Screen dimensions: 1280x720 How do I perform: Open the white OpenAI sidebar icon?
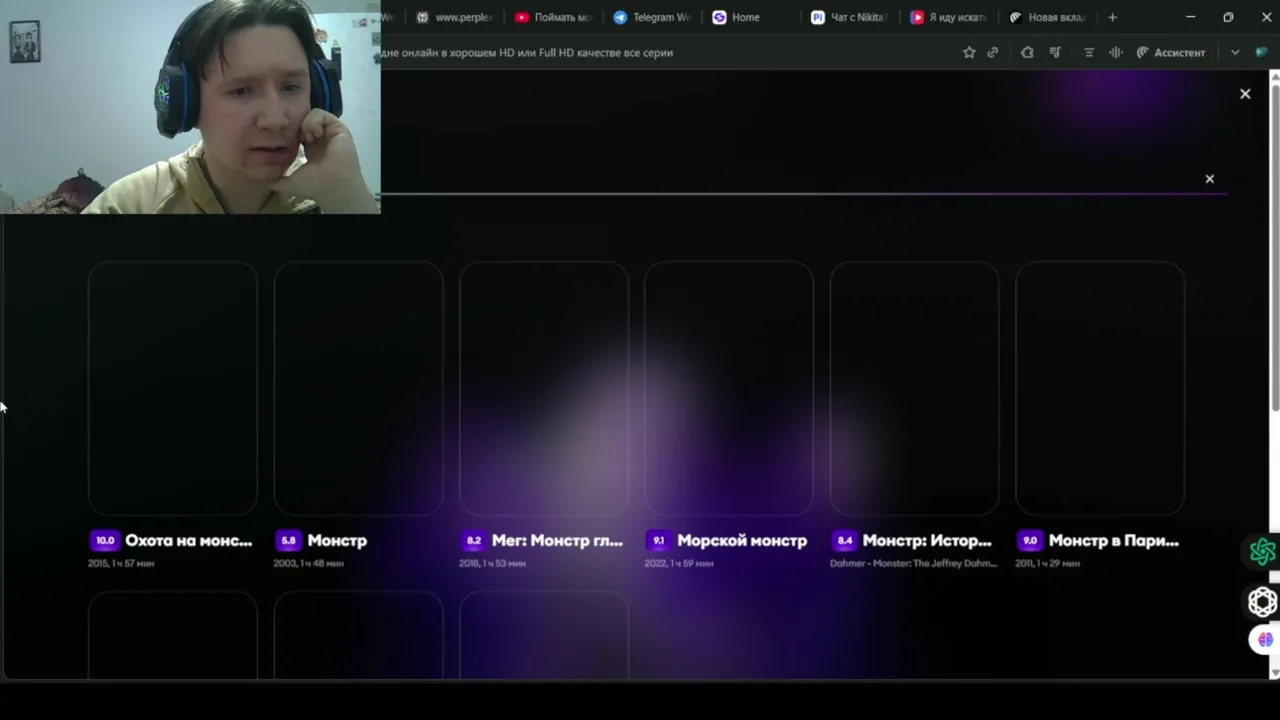pyautogui.click(x=1262, y=602)
